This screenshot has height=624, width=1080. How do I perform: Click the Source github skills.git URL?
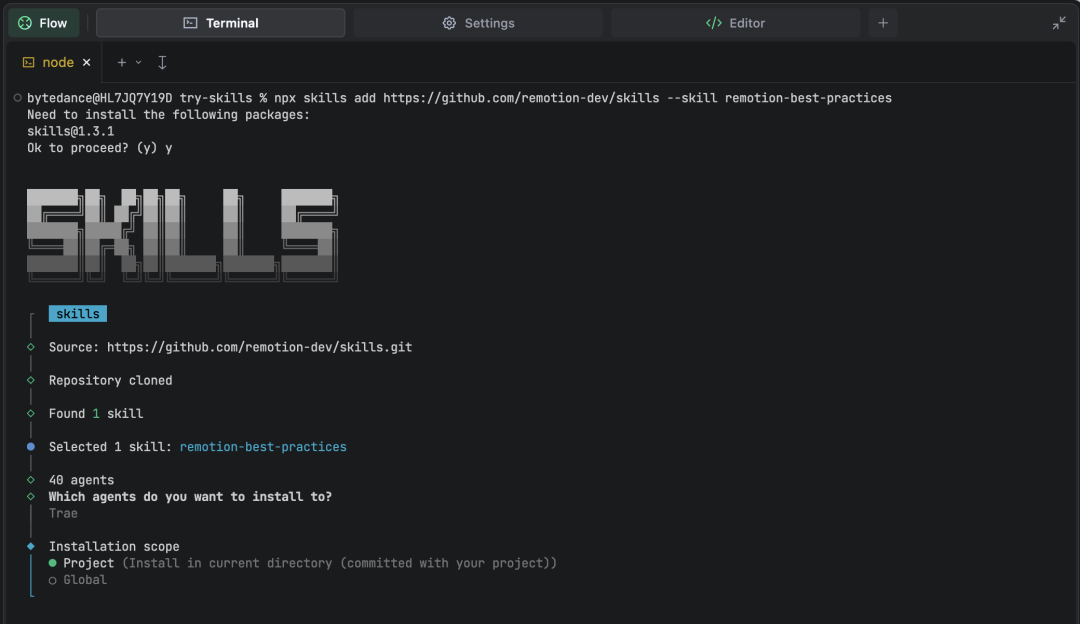click(259, 347)
